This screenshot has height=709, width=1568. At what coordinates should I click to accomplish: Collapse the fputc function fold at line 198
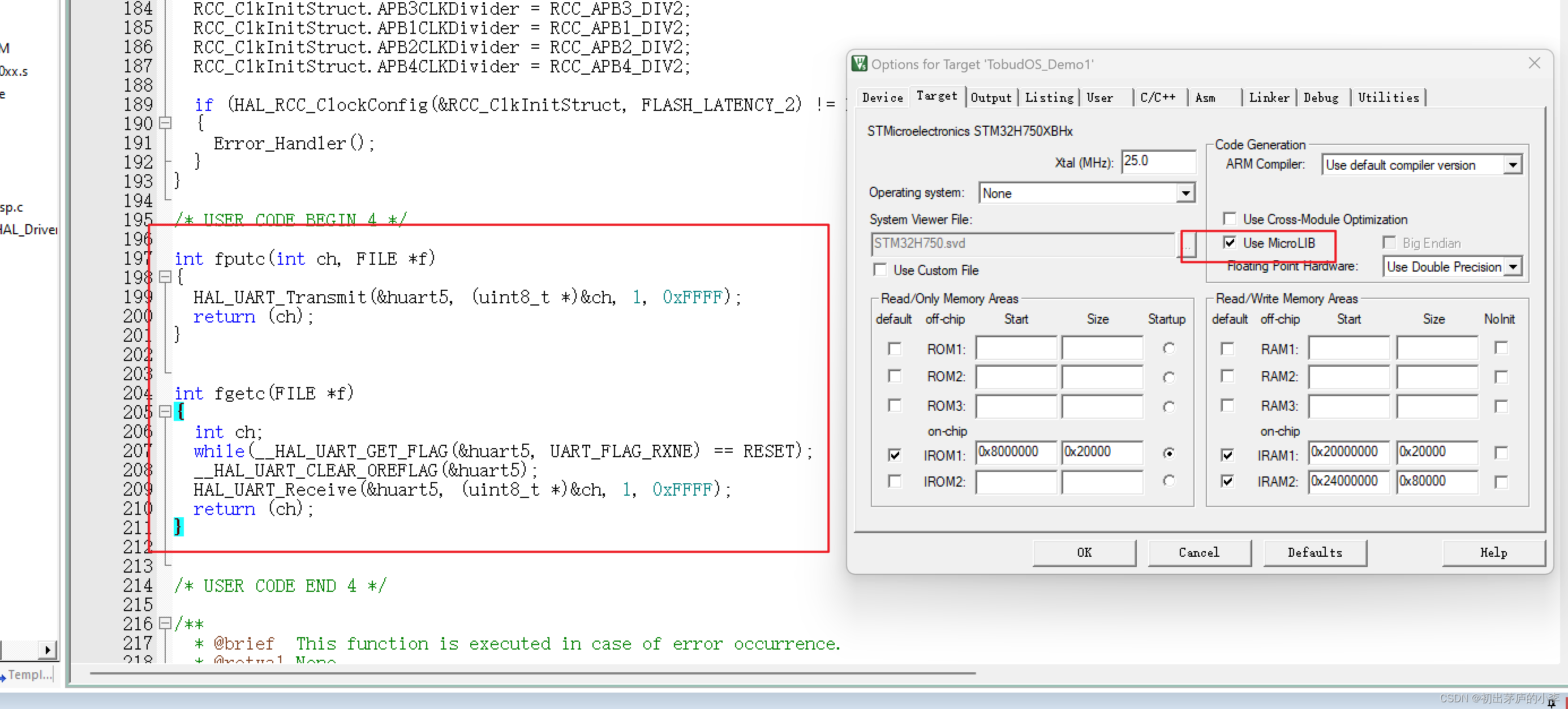(165, 277)
